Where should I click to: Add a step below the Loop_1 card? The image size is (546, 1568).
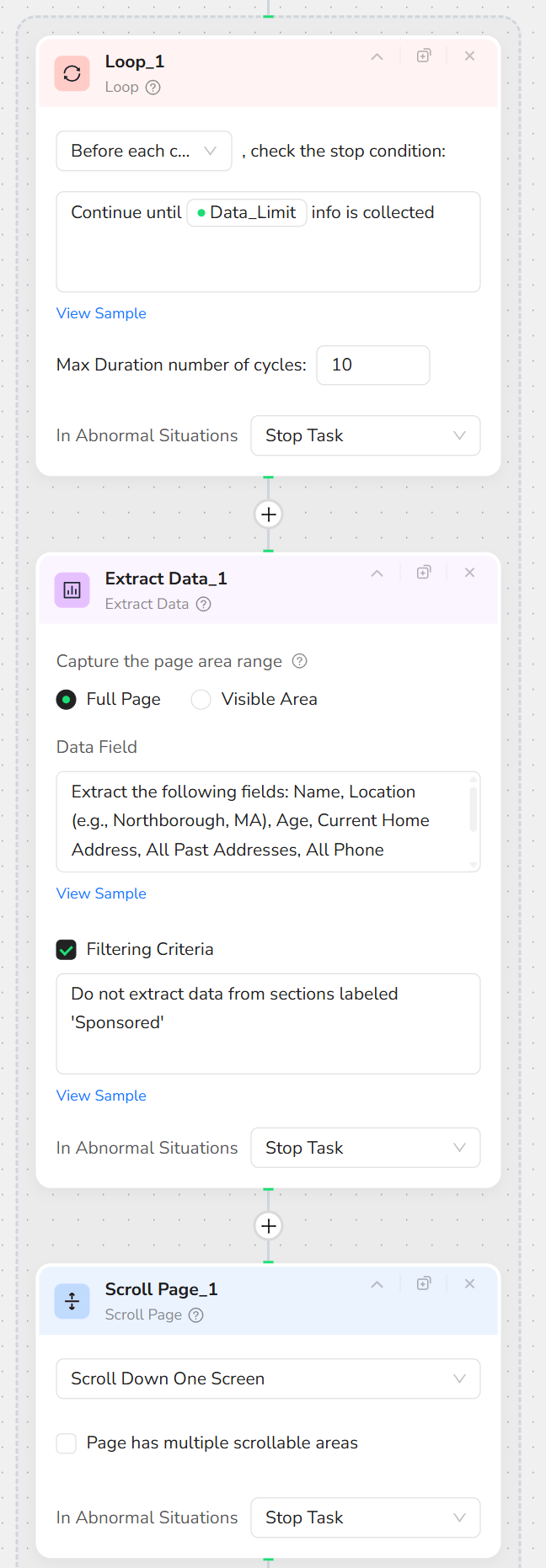tap(268, 515)
